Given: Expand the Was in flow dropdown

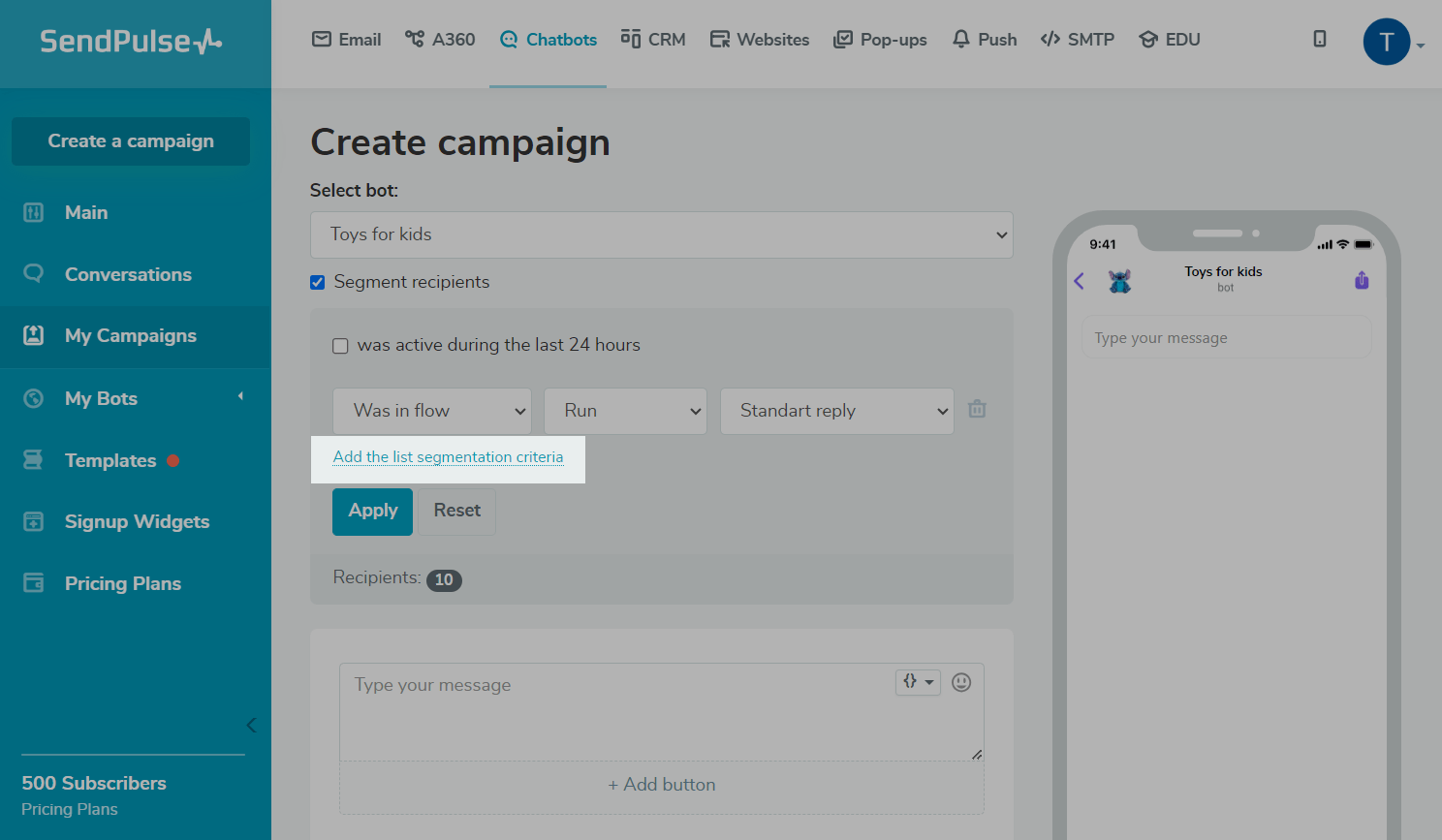Looking at the screenshot, I should (431, 411).
